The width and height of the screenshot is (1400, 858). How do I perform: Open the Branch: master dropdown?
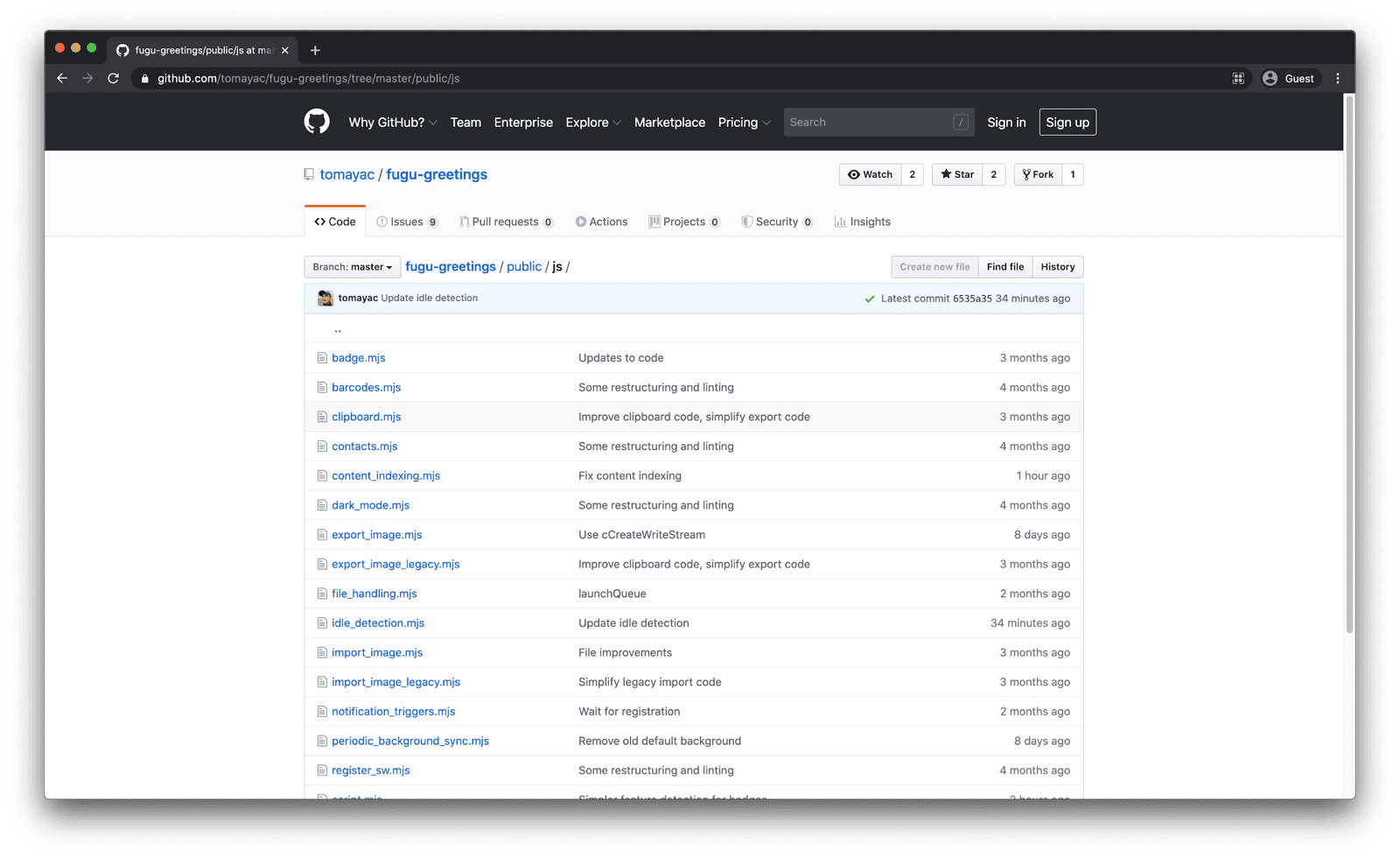352,266
